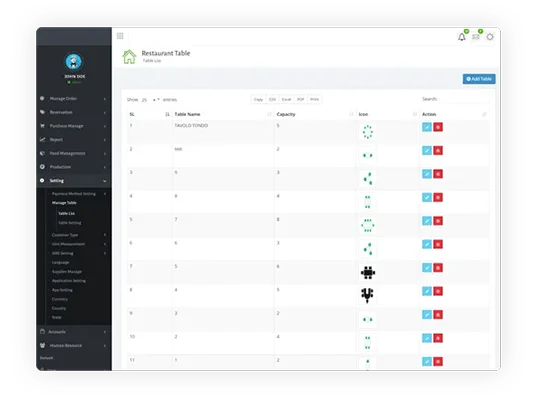Click John Doe profile avatar
The width and height of the screenshot is (555, 397).
pos(74,62)
